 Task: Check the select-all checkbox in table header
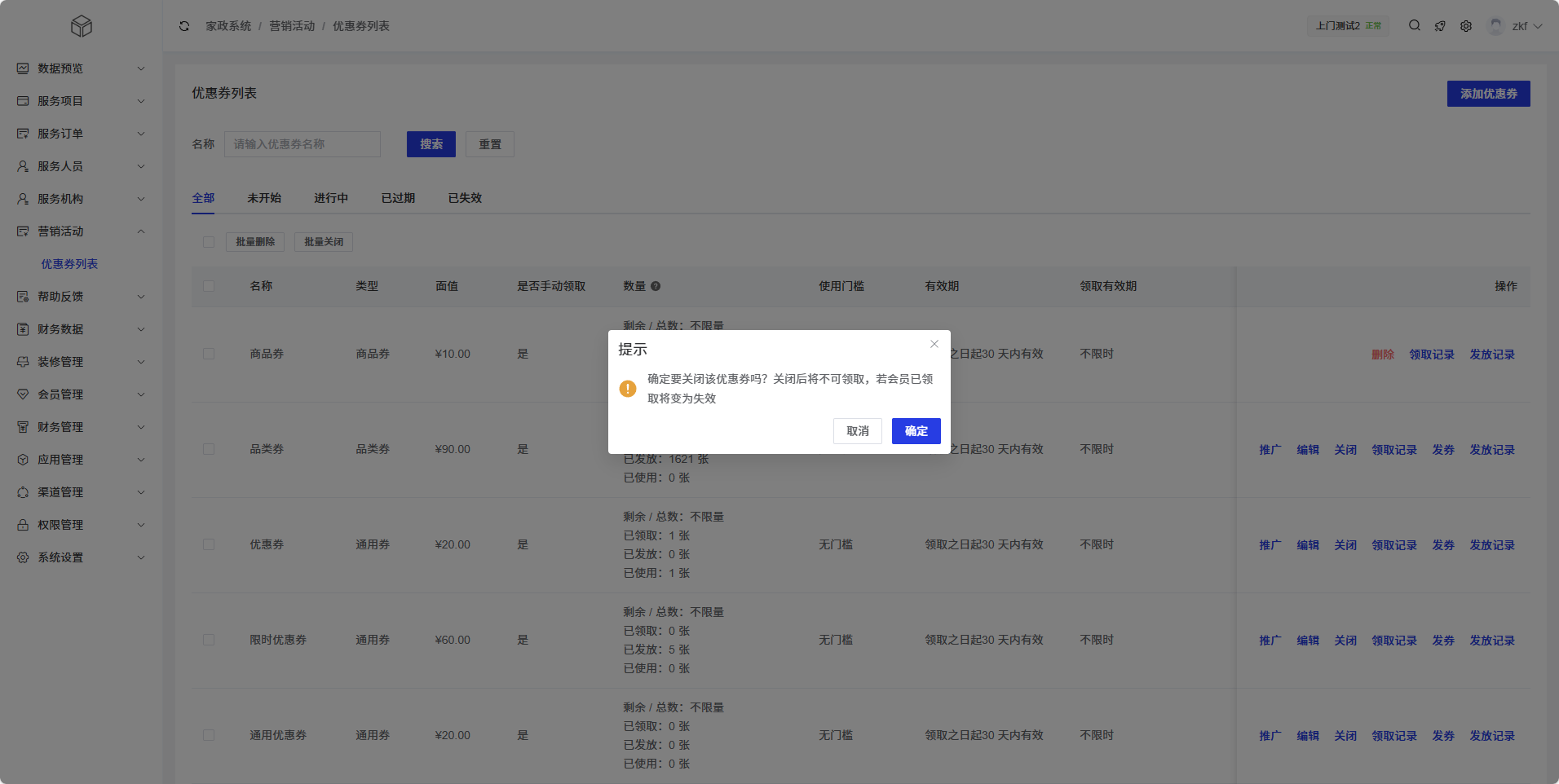209,286
